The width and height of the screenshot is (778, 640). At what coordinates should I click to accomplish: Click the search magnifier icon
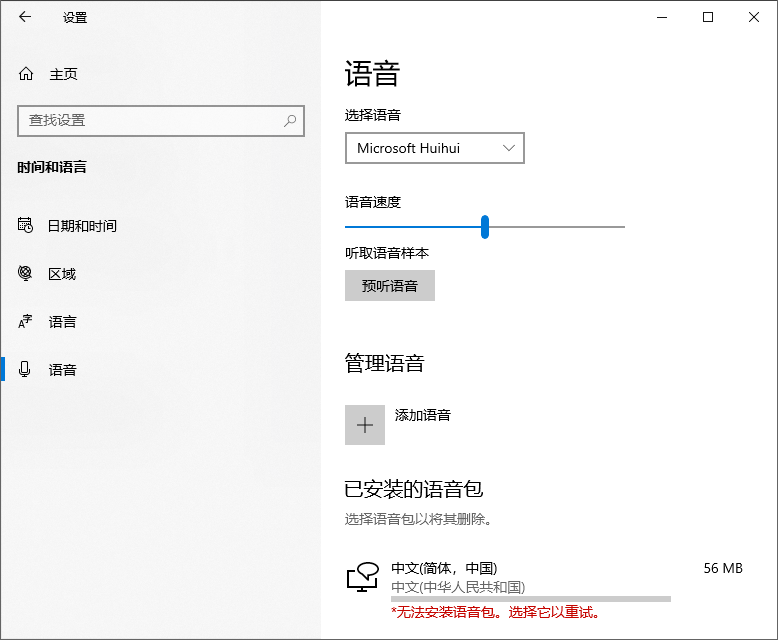[290, 121]
